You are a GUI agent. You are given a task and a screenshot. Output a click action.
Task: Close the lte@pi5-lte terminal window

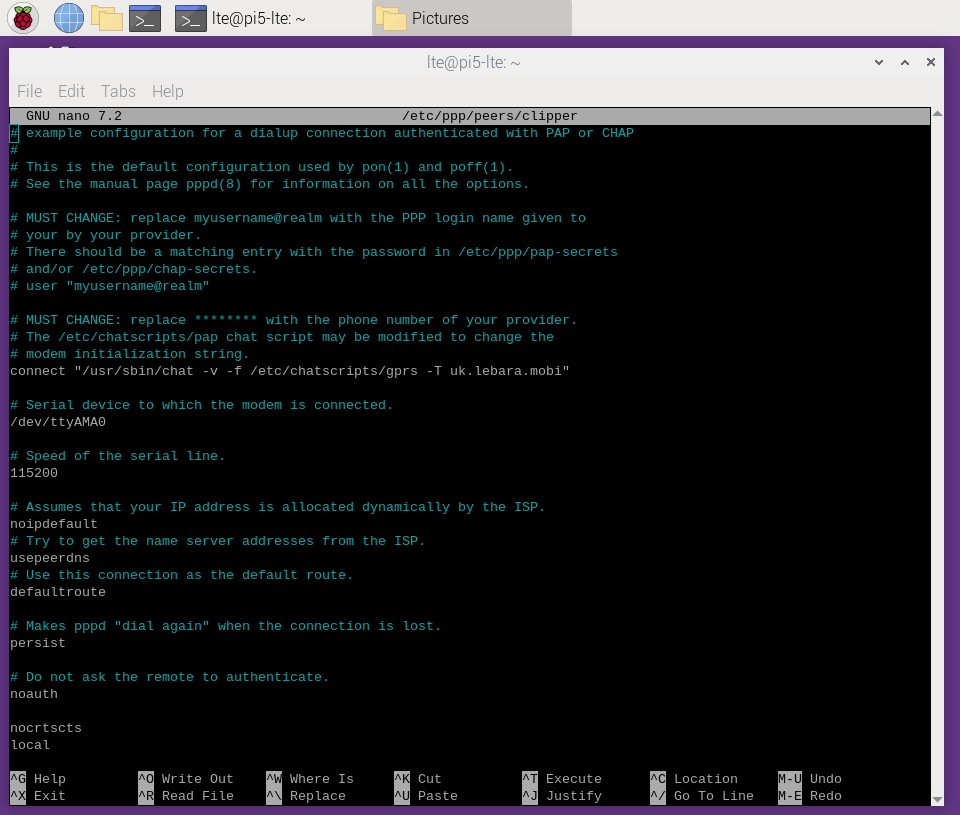pos(931,62)
